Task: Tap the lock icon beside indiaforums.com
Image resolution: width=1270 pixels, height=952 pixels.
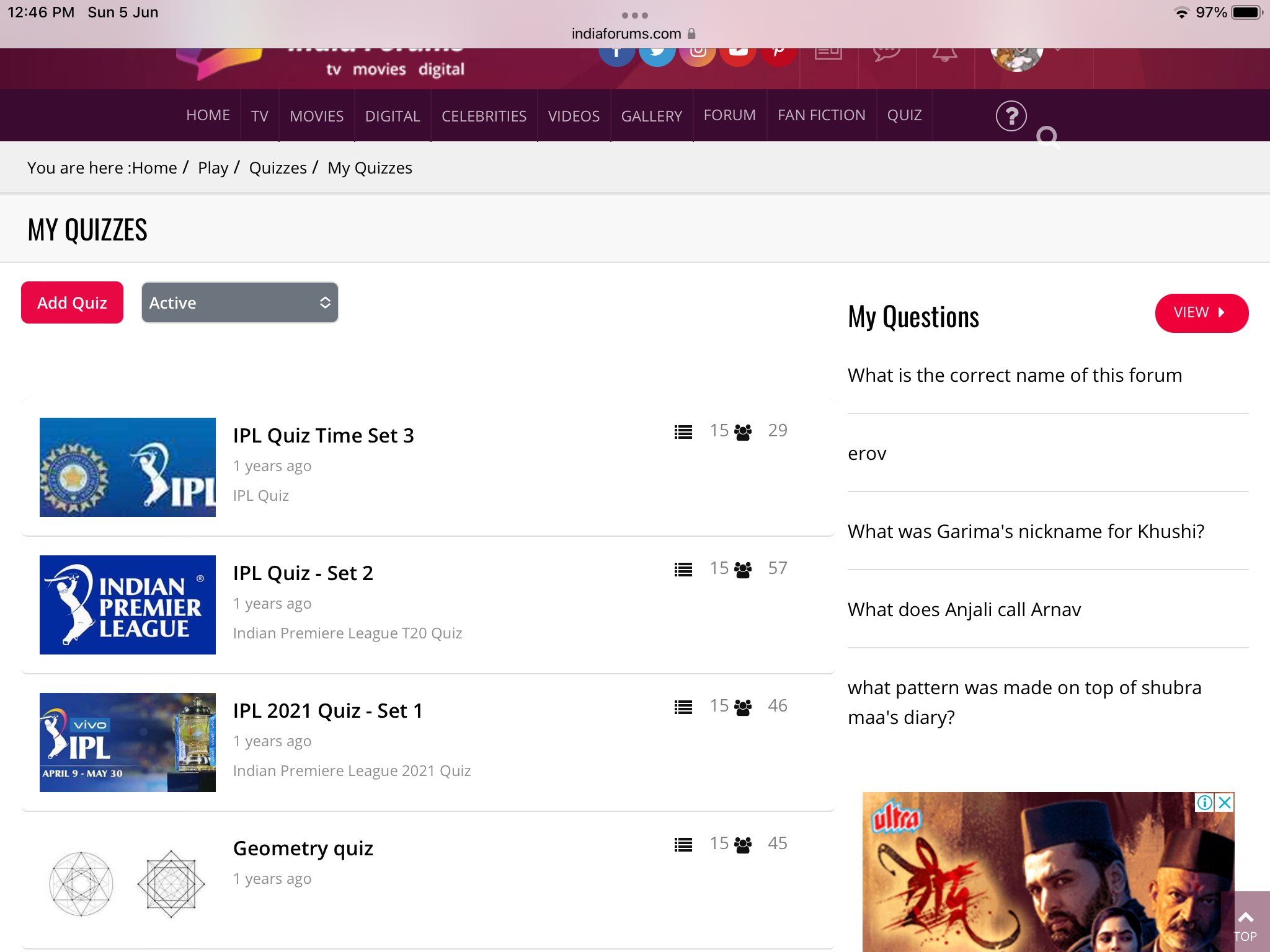Action: pyautogui.click(x=691, y=33)
